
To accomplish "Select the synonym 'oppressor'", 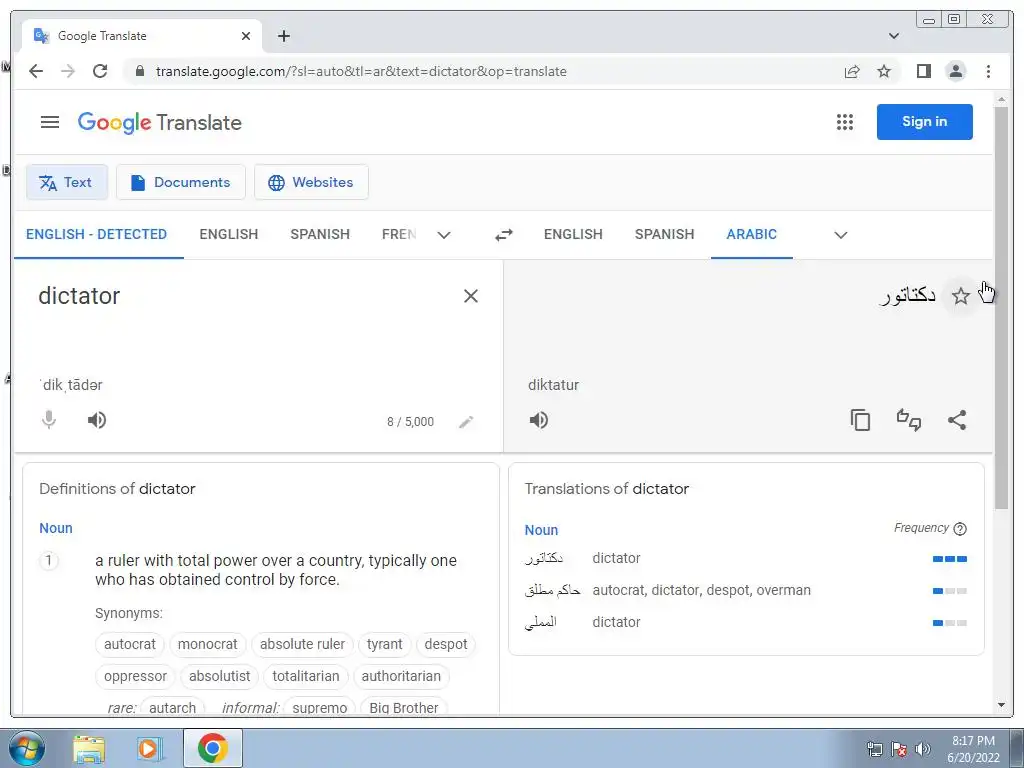I will pos(135,676).
